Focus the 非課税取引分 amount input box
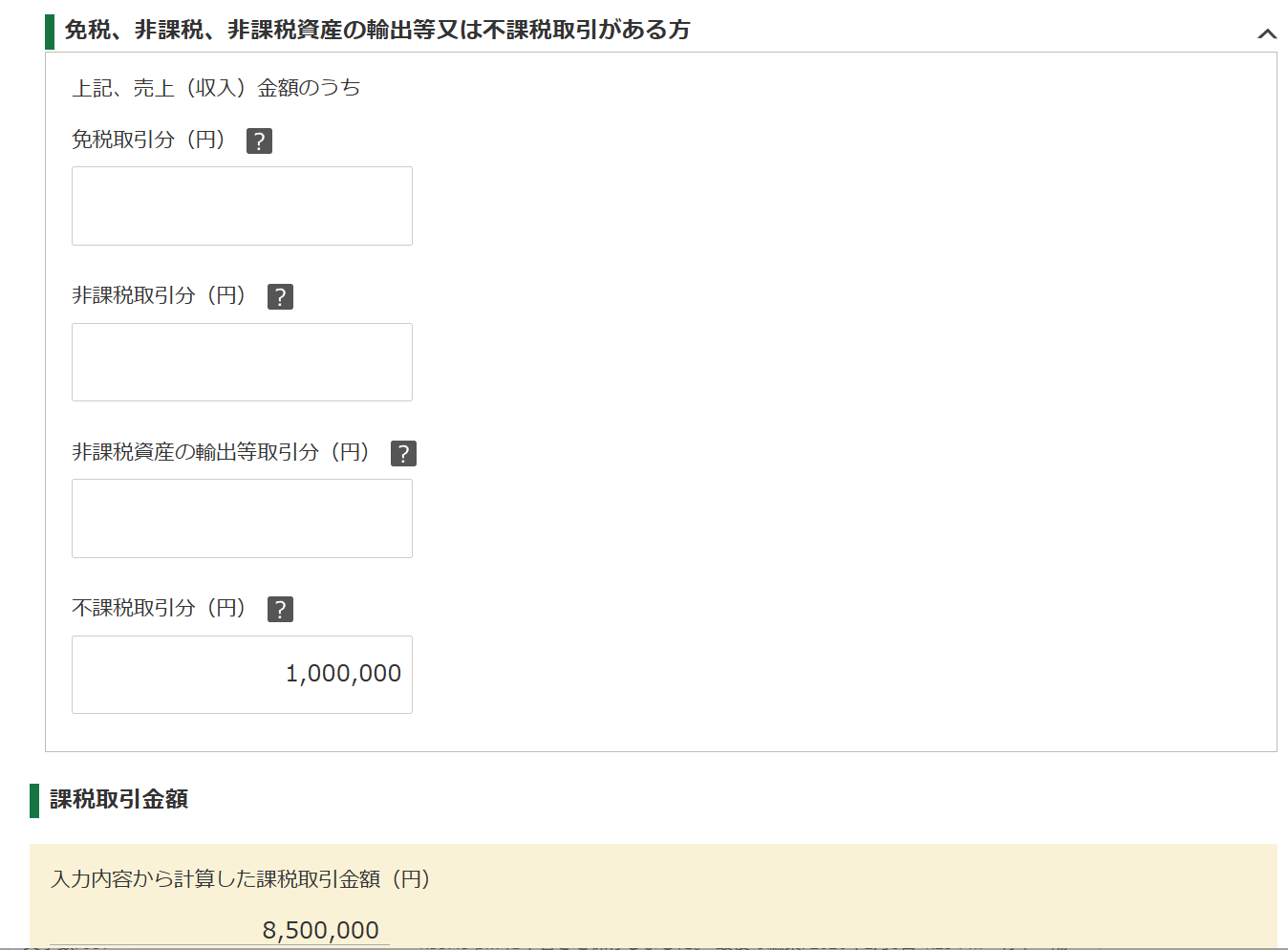Screen dimensions: 1288x950 (x=242, y=362)
